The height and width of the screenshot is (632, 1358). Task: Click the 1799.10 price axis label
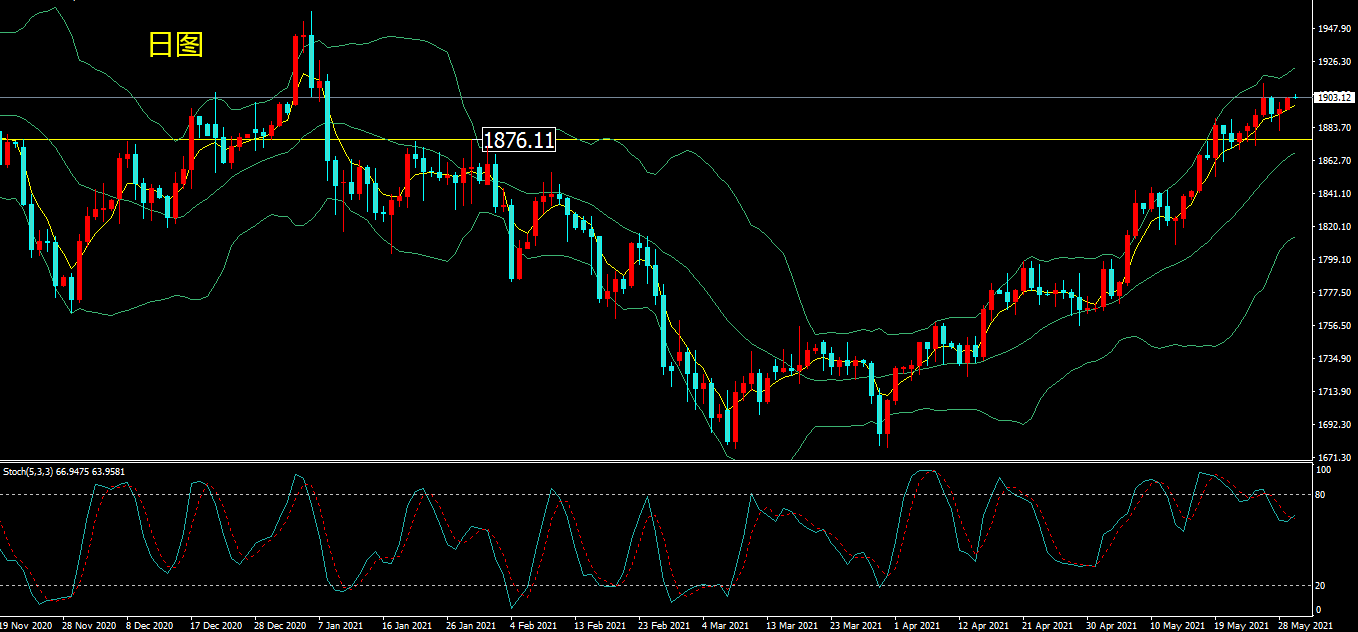pos(1336,260)
